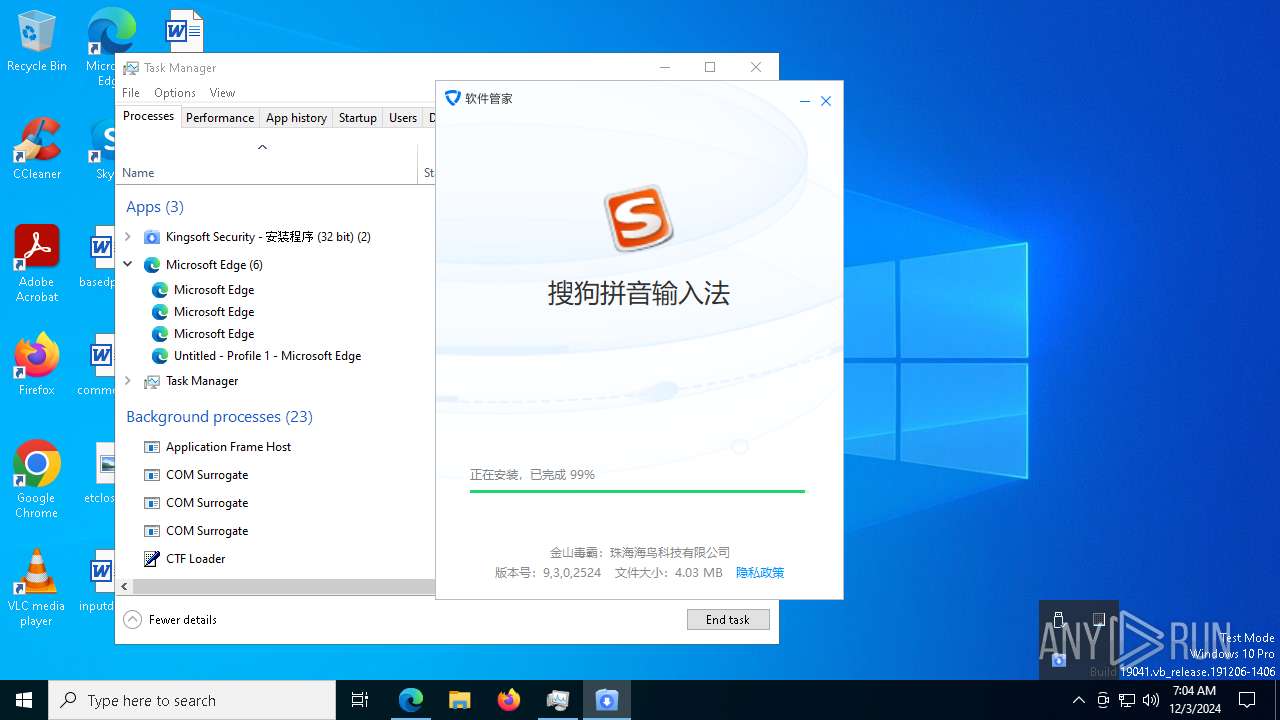Open the Options menu in Task Manager
The height and width of the screenshot is (720, 1280).
175,93
